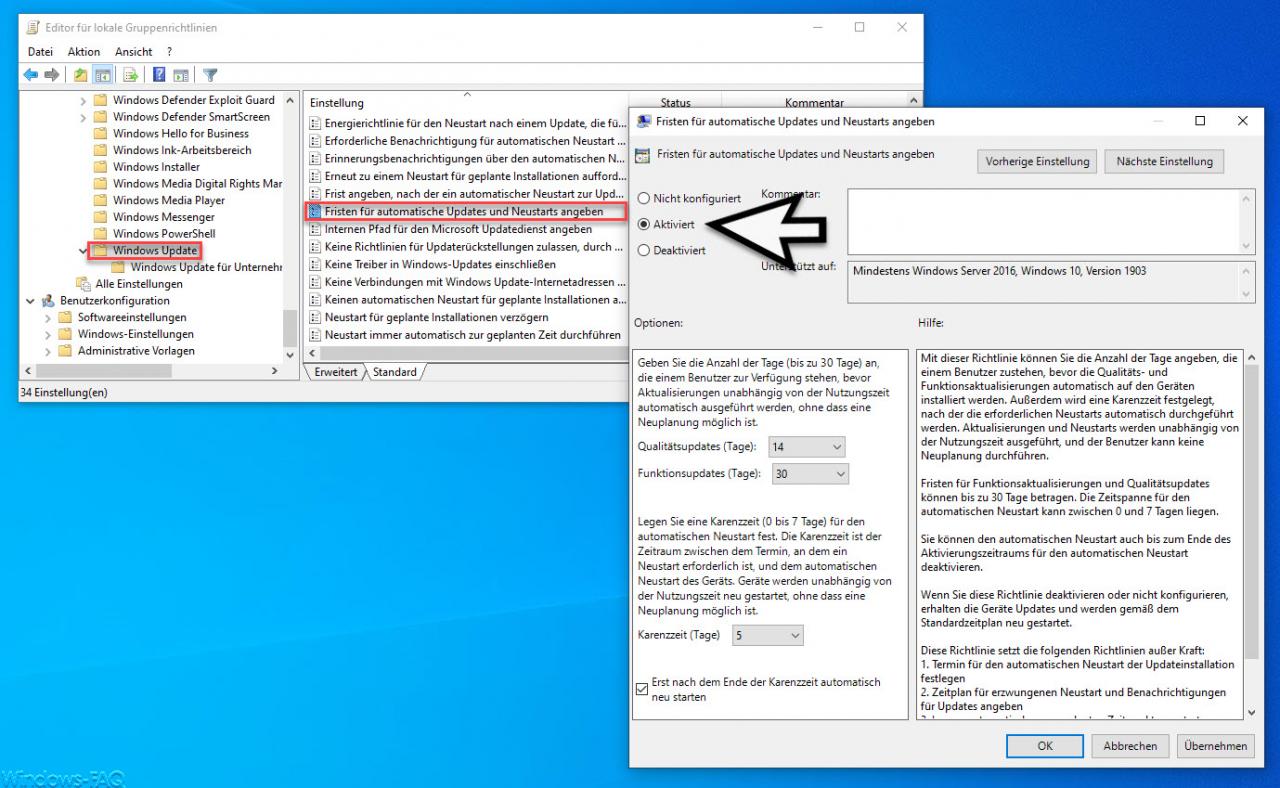The width and height of the screenshot is (1280, 788).
Task: Open the Aktion menu
Action: pyautogui.click(x=84, y=52)
